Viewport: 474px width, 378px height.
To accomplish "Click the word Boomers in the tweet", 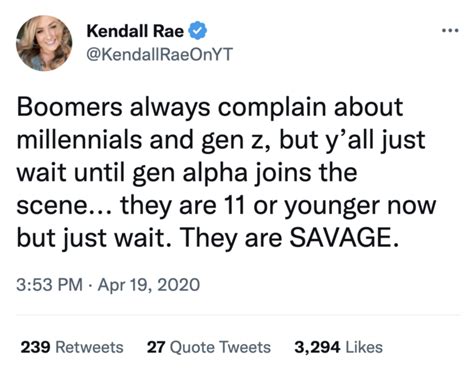I will [70, 107].
